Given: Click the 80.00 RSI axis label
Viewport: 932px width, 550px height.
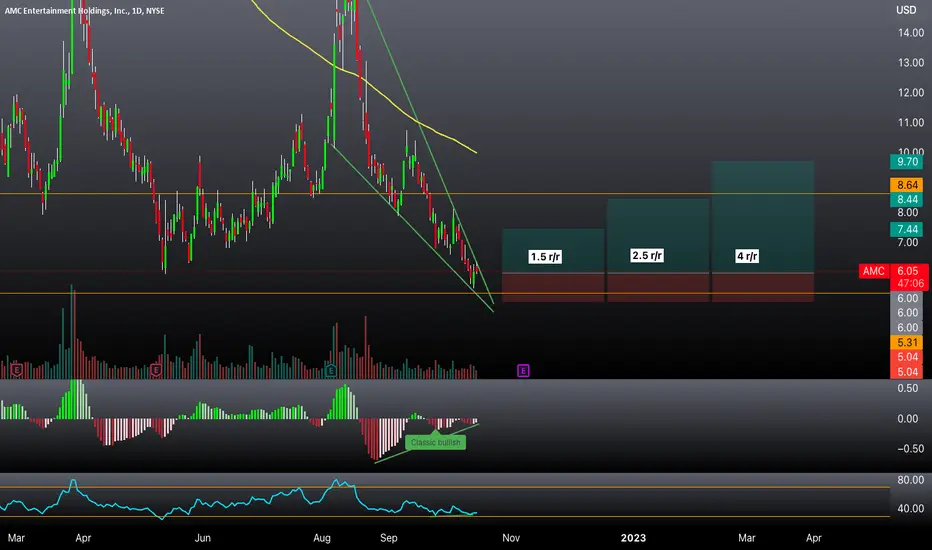Looking at the screenshot, I should pos(911,480).
